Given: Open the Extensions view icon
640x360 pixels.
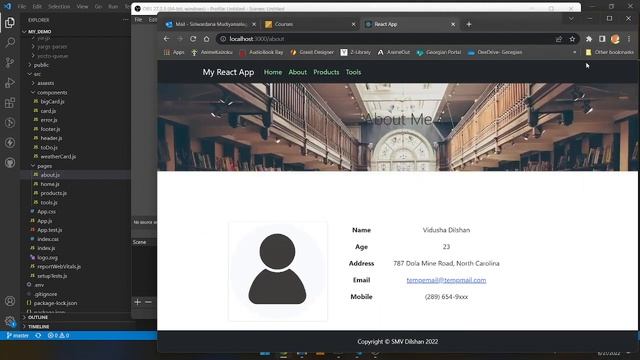Looking at the screenshot, I should tap(10, 102).
